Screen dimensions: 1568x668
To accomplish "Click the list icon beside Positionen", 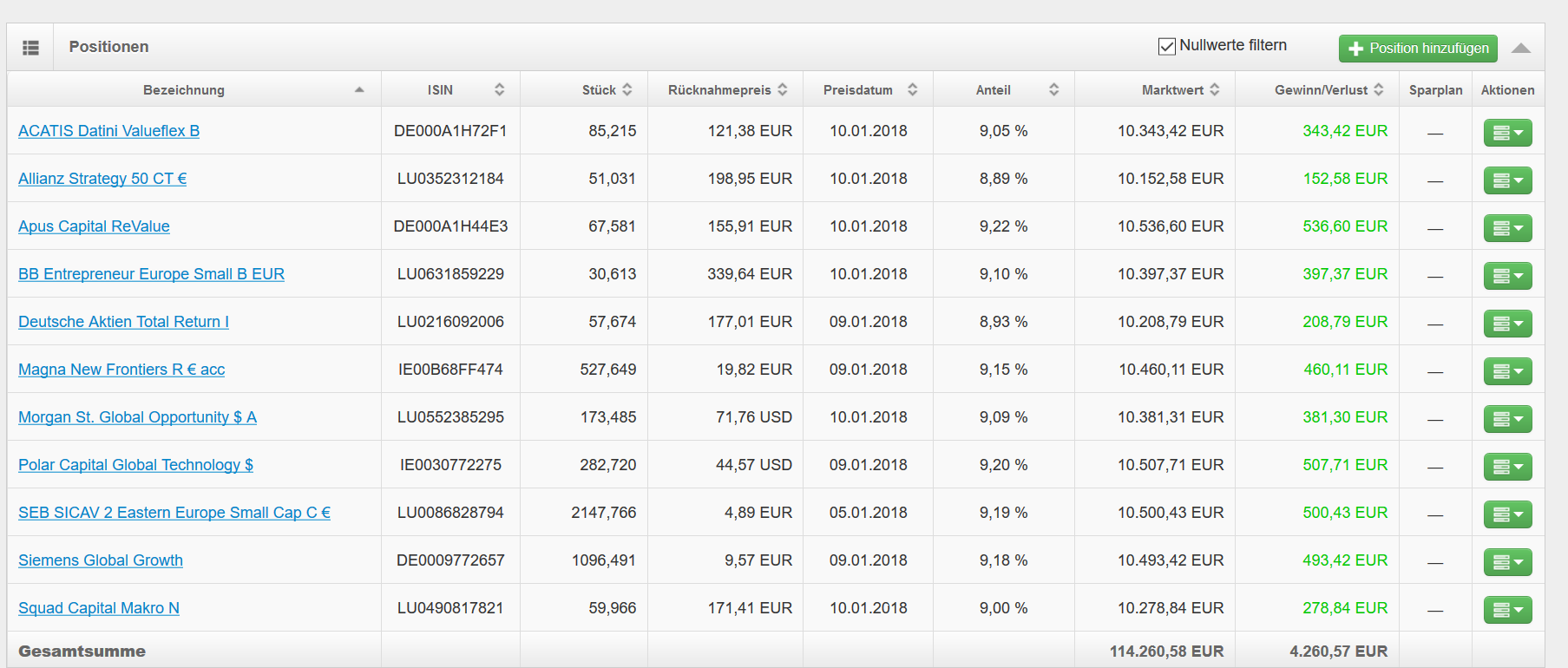I will [x=30, y=48].
